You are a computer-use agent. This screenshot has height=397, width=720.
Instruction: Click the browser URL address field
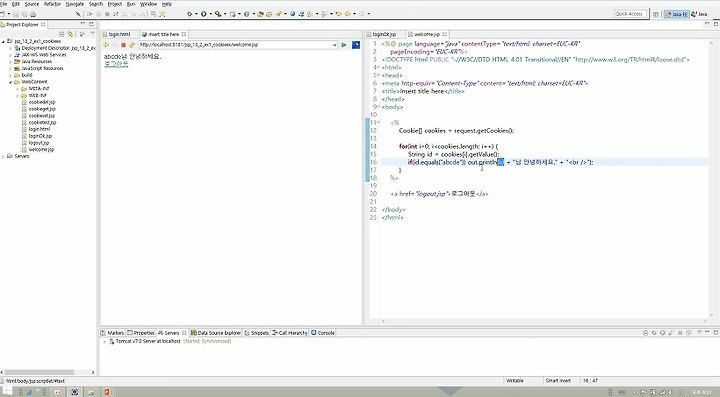tap(235, 45)
